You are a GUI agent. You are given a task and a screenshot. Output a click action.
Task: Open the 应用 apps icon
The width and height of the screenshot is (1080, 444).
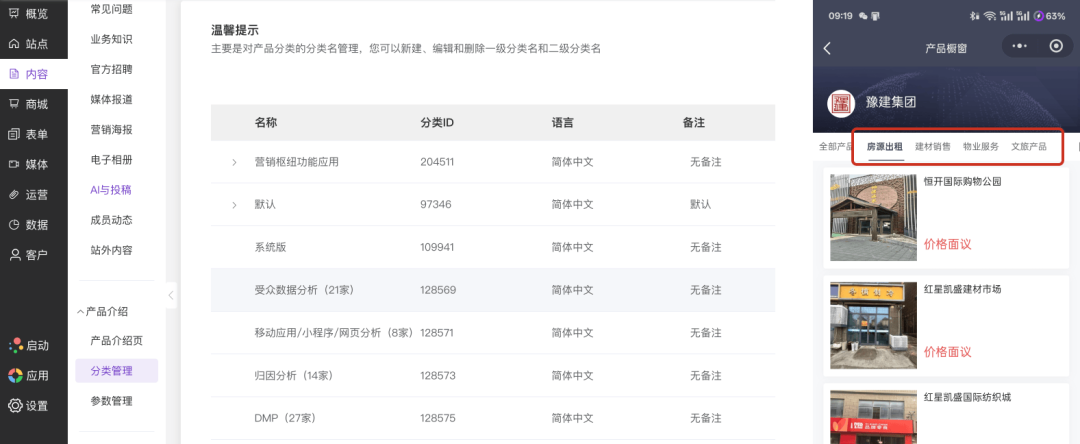15,376
